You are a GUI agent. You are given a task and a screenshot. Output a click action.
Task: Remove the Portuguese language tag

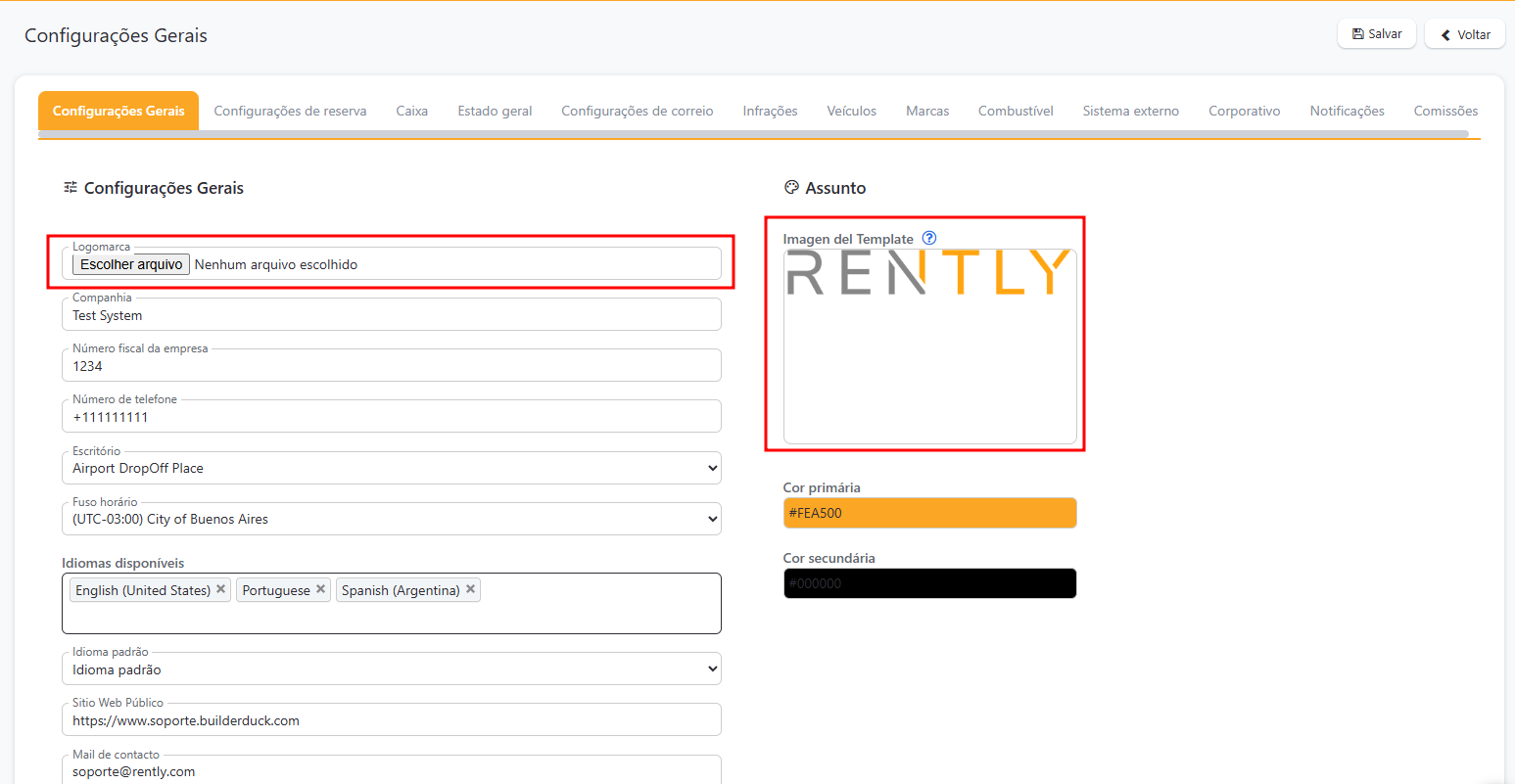tap(320, 589)
